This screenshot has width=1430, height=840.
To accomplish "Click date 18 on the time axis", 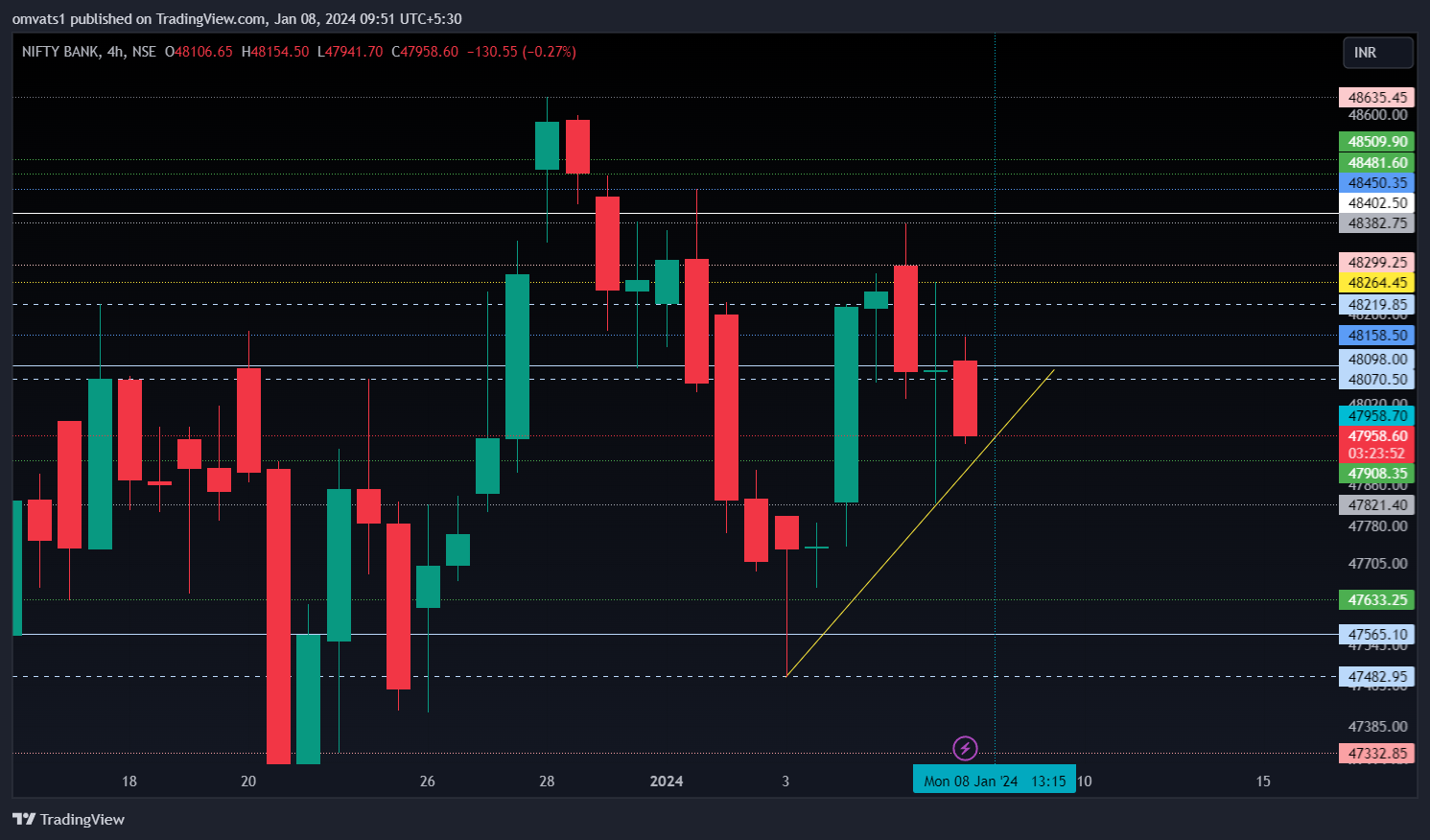I will 129,782.
